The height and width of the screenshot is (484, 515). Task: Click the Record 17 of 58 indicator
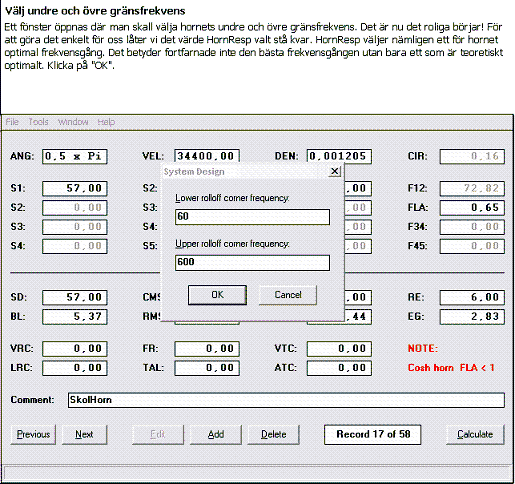click(372, 434)
